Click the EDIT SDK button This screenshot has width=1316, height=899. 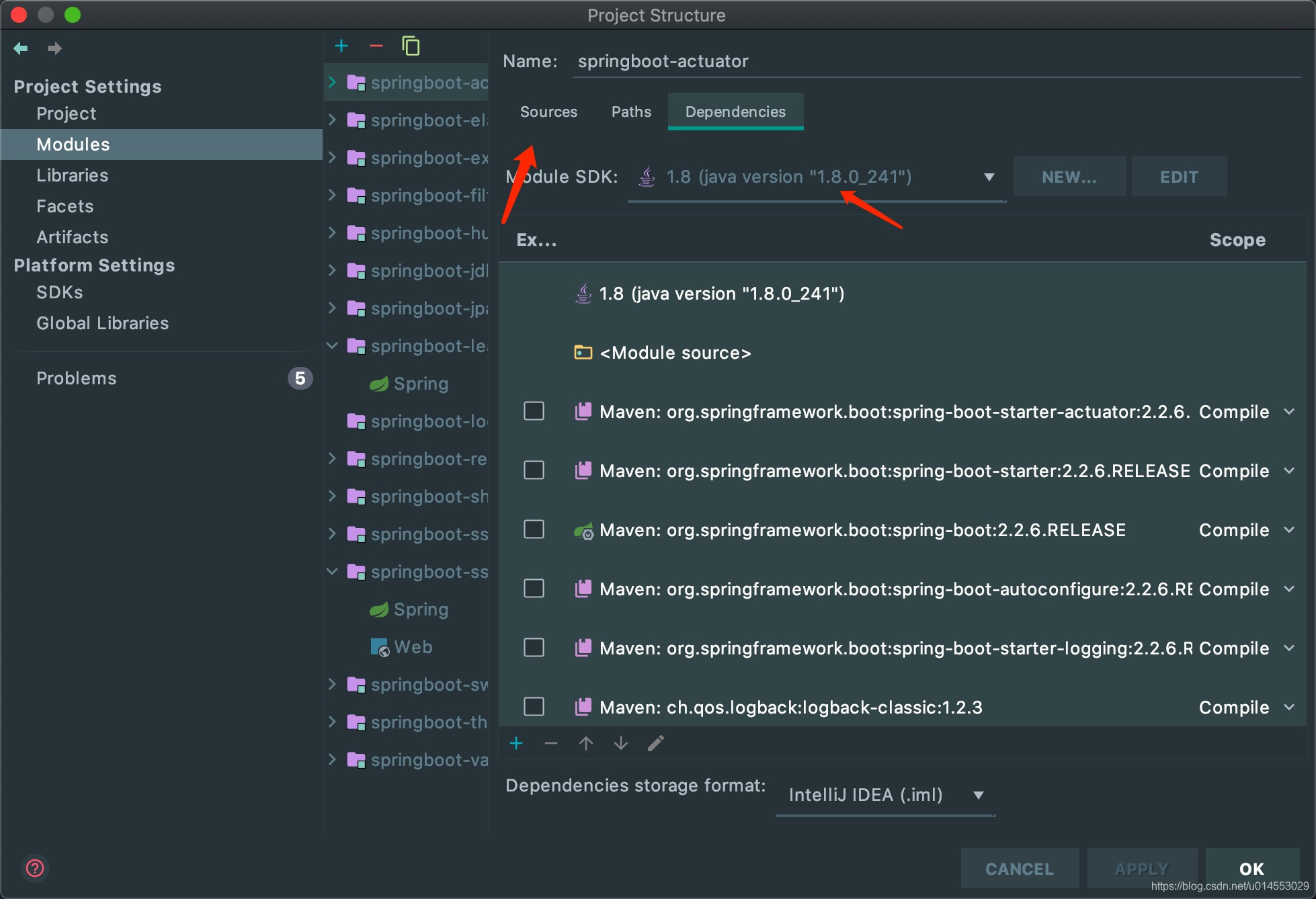[1179, 177]
